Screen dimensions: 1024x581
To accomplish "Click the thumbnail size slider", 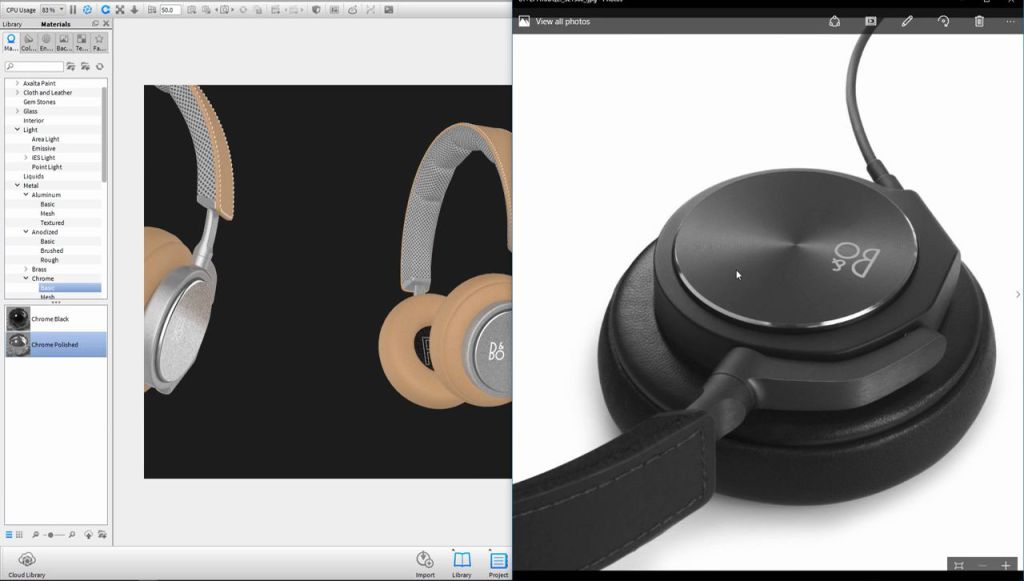I will (x=50, y=535).
